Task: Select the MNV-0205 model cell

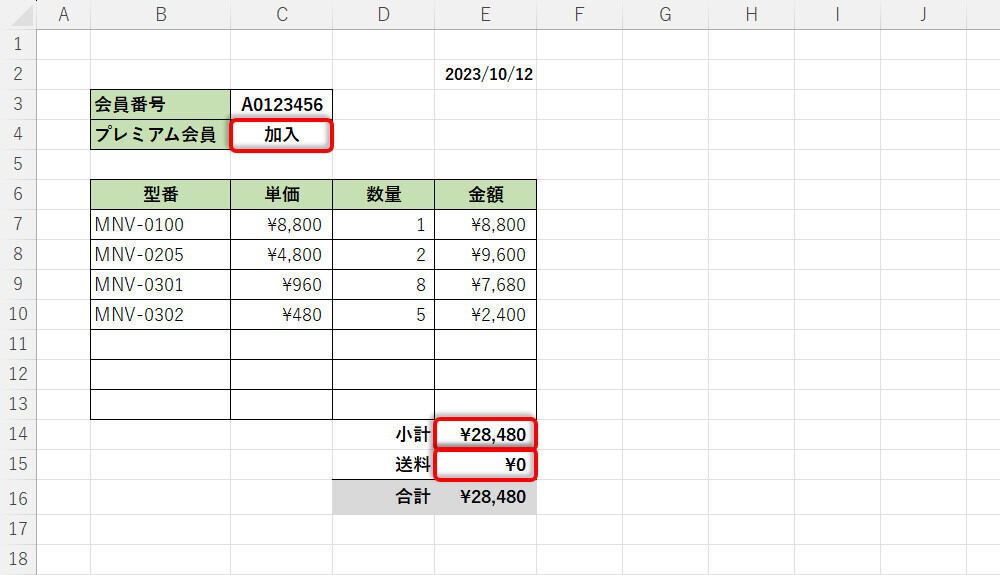Action: click(161, 254)
